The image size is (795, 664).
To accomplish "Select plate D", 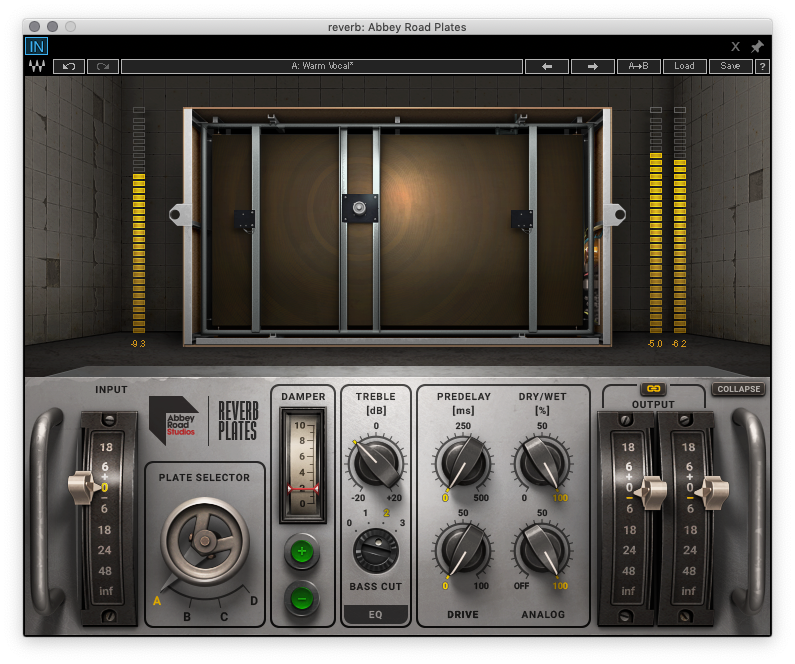I will point(254,601).
